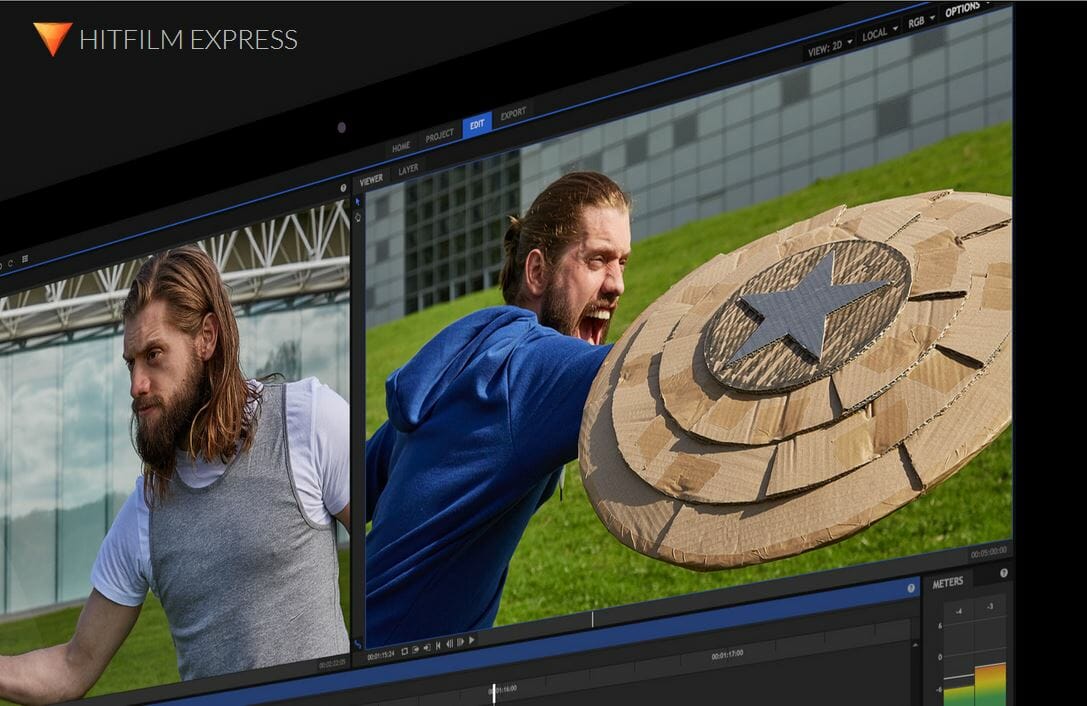Open help icon on the timeline panel

click(911, 588)
